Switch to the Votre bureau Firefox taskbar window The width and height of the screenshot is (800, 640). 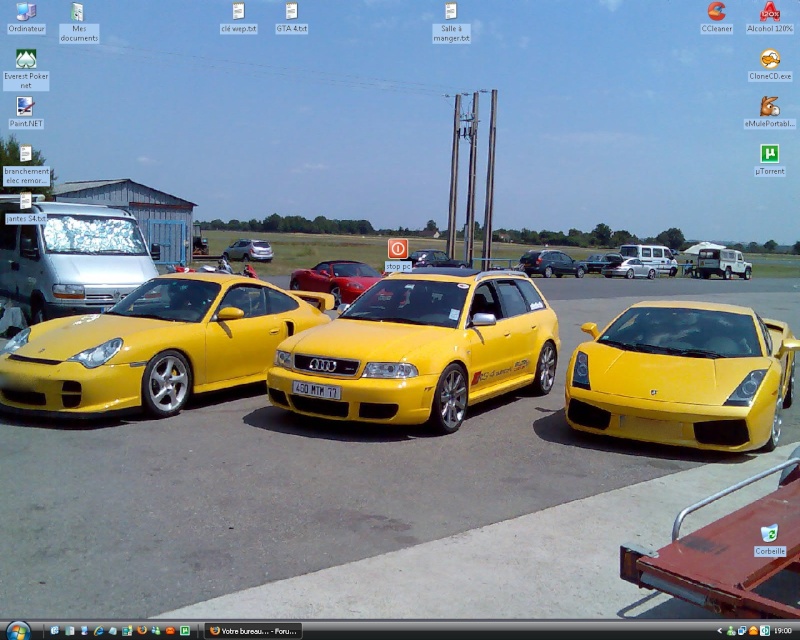[253, 631]
